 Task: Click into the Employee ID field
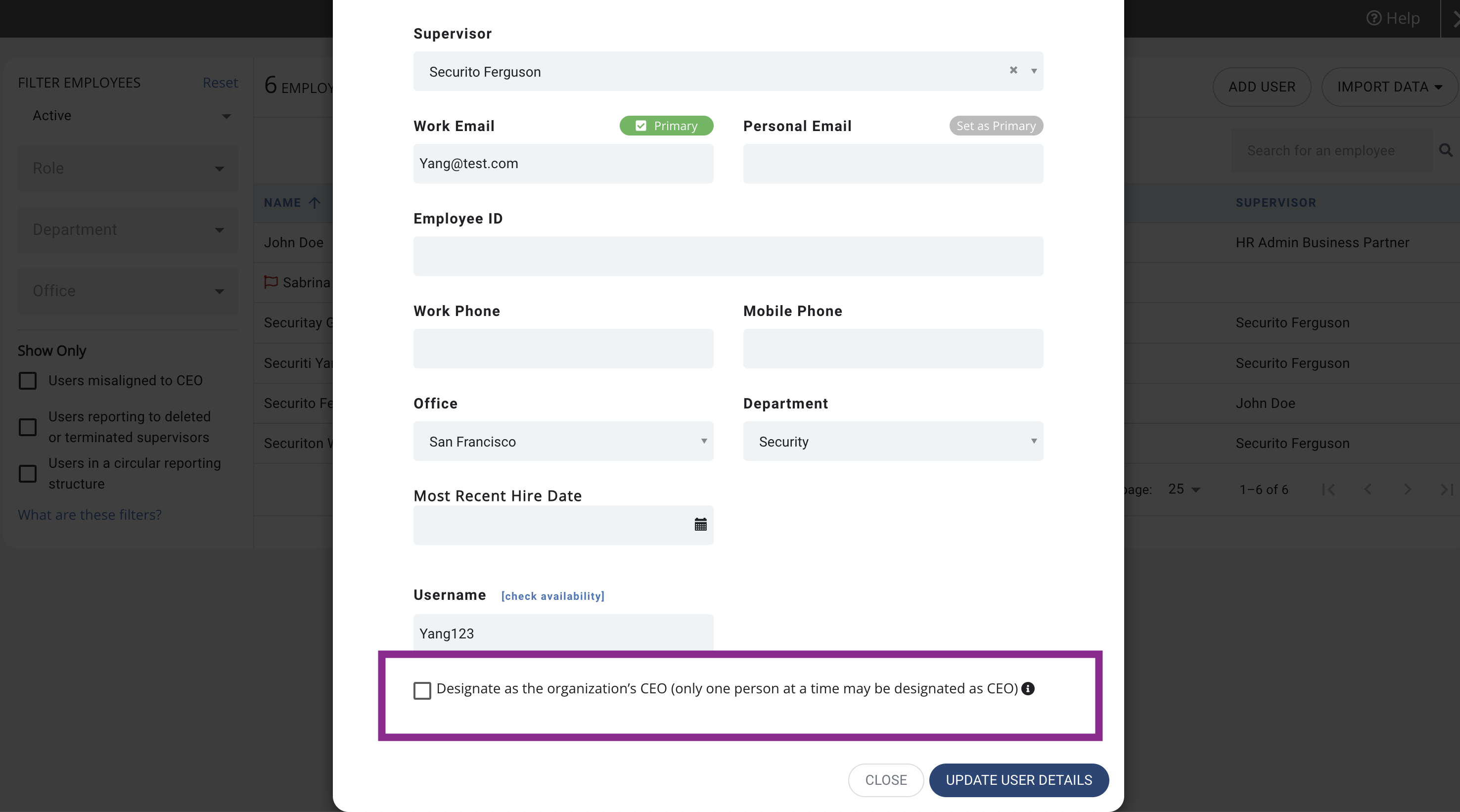[729, 256]
